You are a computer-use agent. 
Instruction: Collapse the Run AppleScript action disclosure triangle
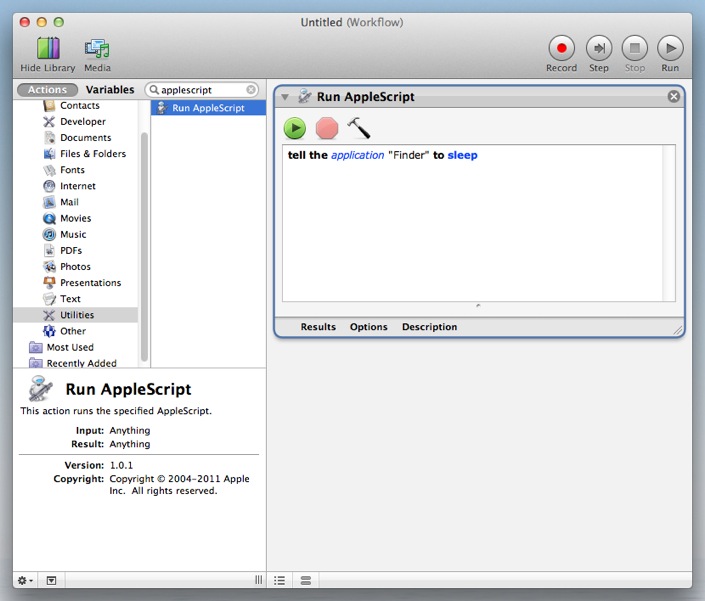click(x=285, y=97)
